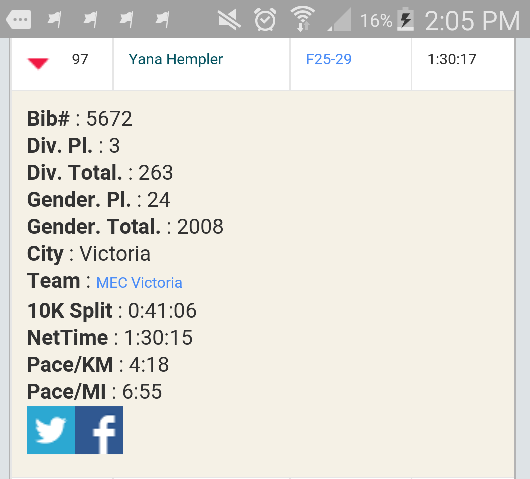
Task: Collapse Yana Hempler's result details arrow
Action: (x=38, y=63)
